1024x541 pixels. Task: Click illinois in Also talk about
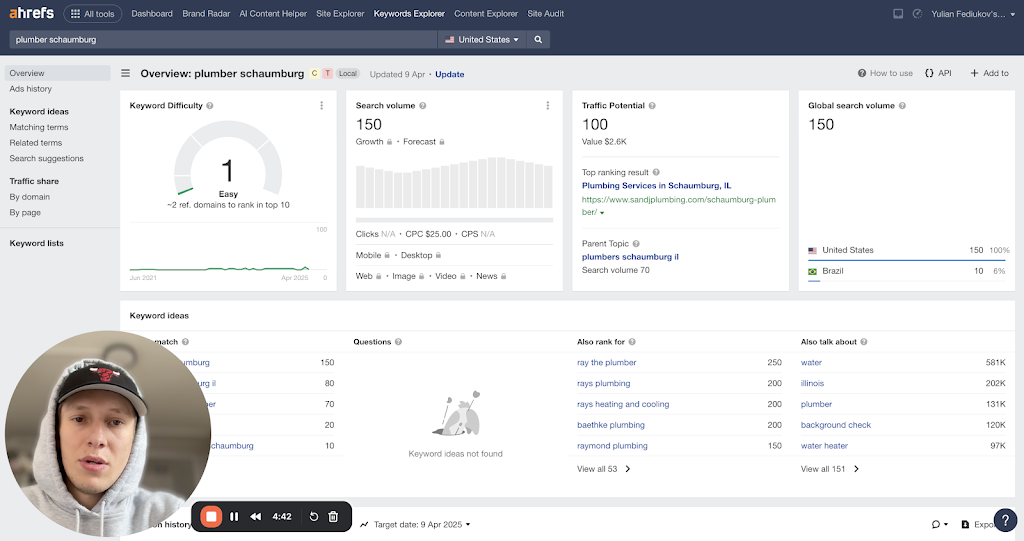click(x=812, y=384)
